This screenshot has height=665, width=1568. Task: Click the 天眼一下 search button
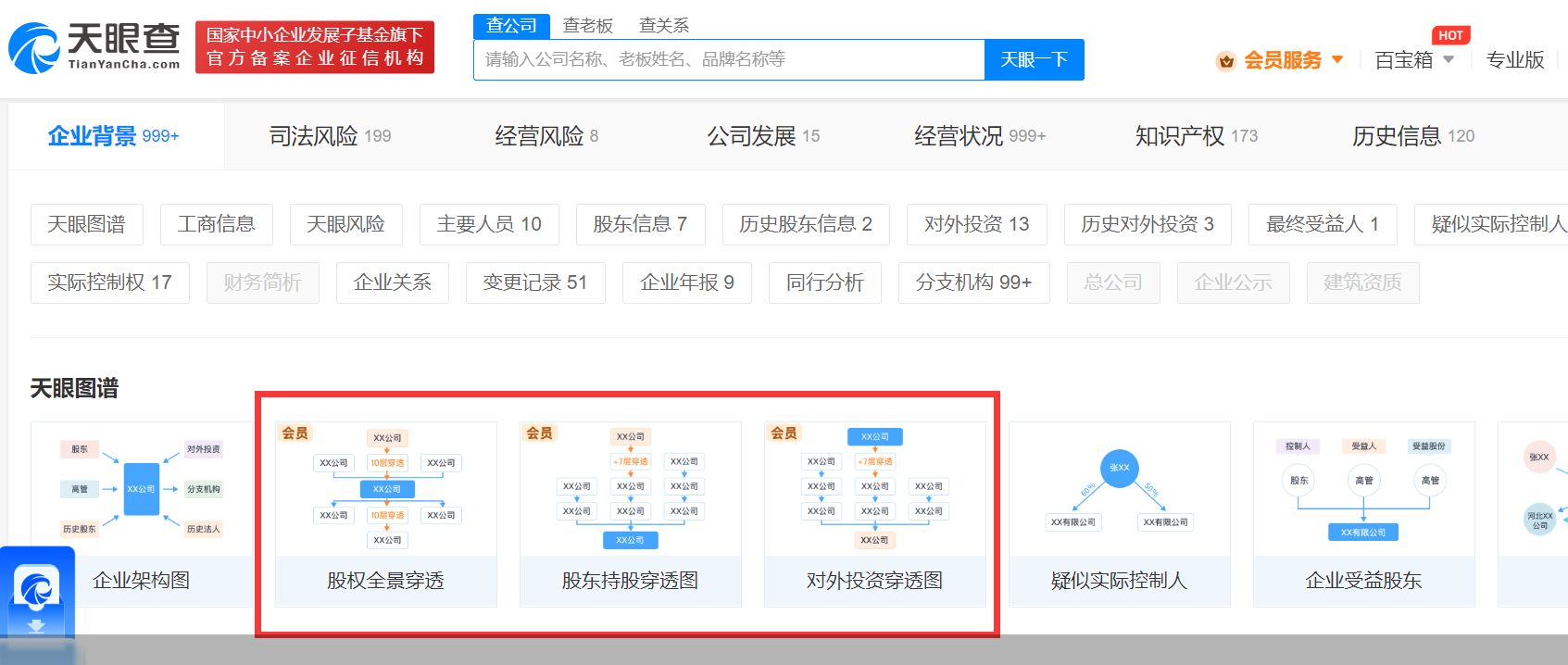[x=1035, y=59]
